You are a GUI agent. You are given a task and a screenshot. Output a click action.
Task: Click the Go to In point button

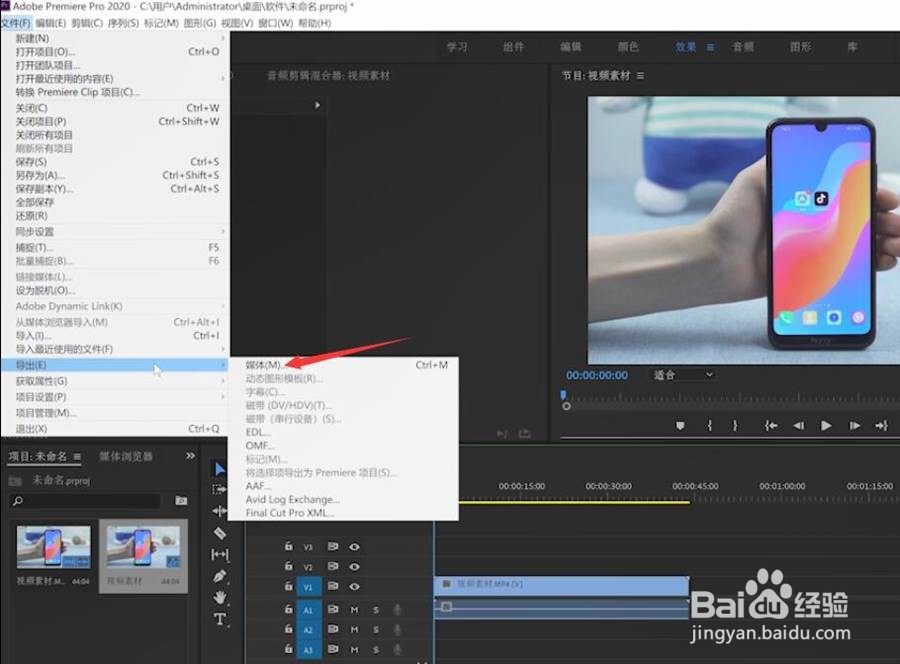[771, 426]
